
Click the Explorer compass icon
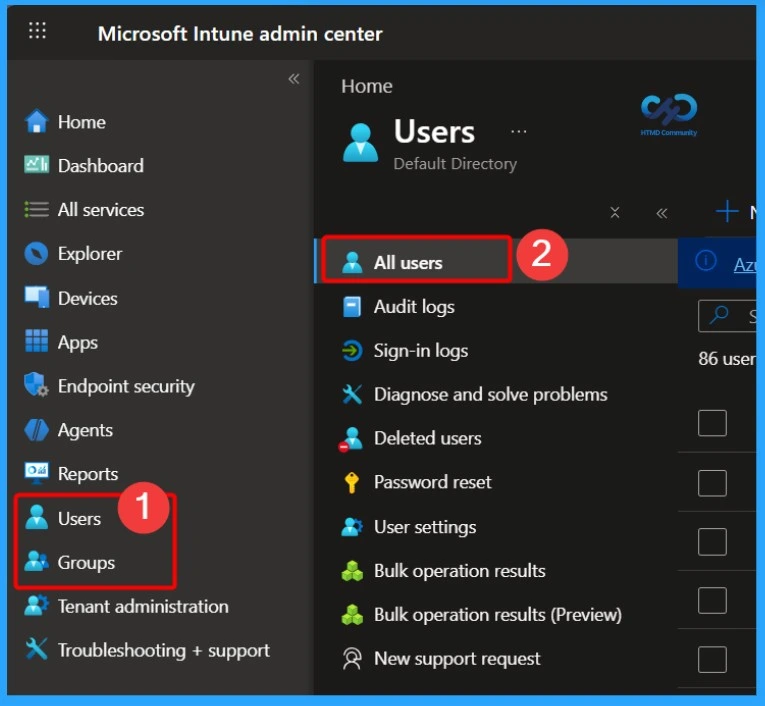(37, 253)
